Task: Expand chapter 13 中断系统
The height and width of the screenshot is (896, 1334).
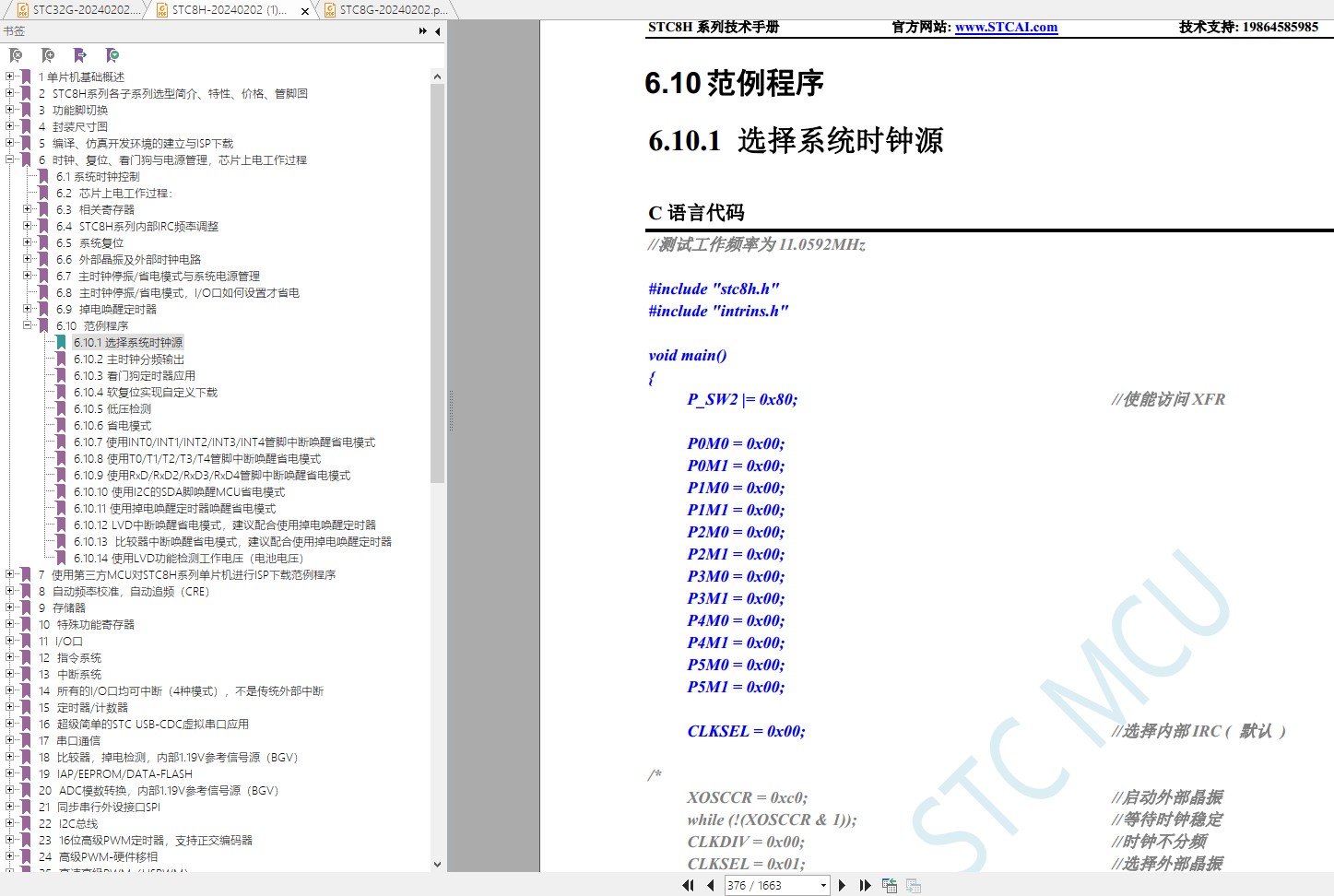Action: [10, 674]
